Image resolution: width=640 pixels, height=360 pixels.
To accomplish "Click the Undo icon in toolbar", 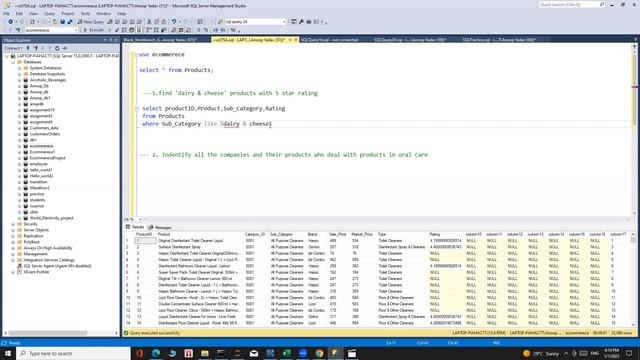I will click(x=174, y=22).
